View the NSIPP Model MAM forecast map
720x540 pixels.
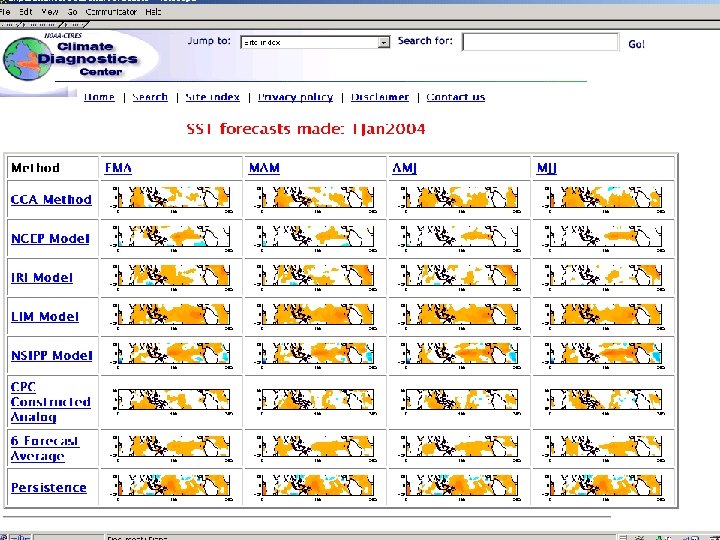click(x=315, y=355)
